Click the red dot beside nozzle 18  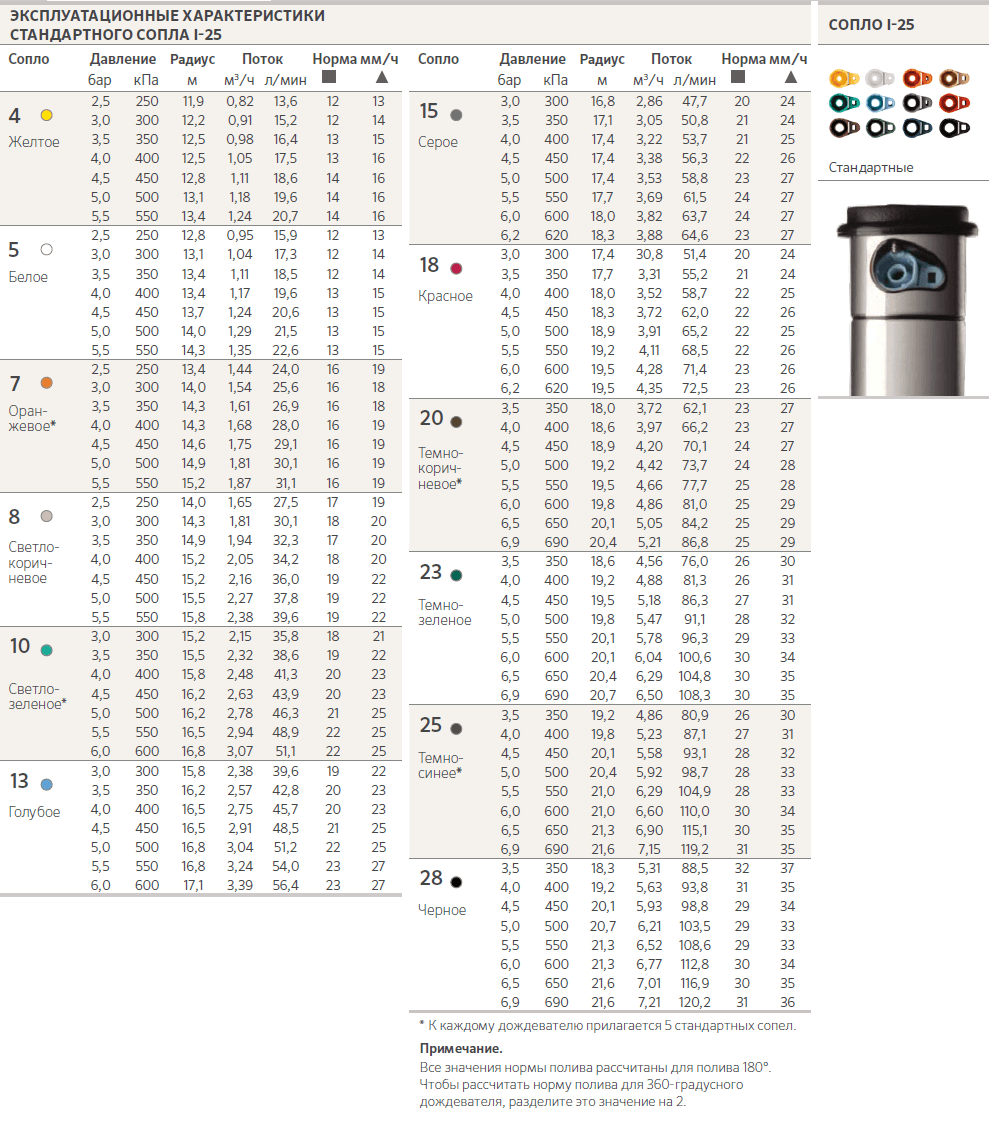pyautogui.click(x=456, y=268)
